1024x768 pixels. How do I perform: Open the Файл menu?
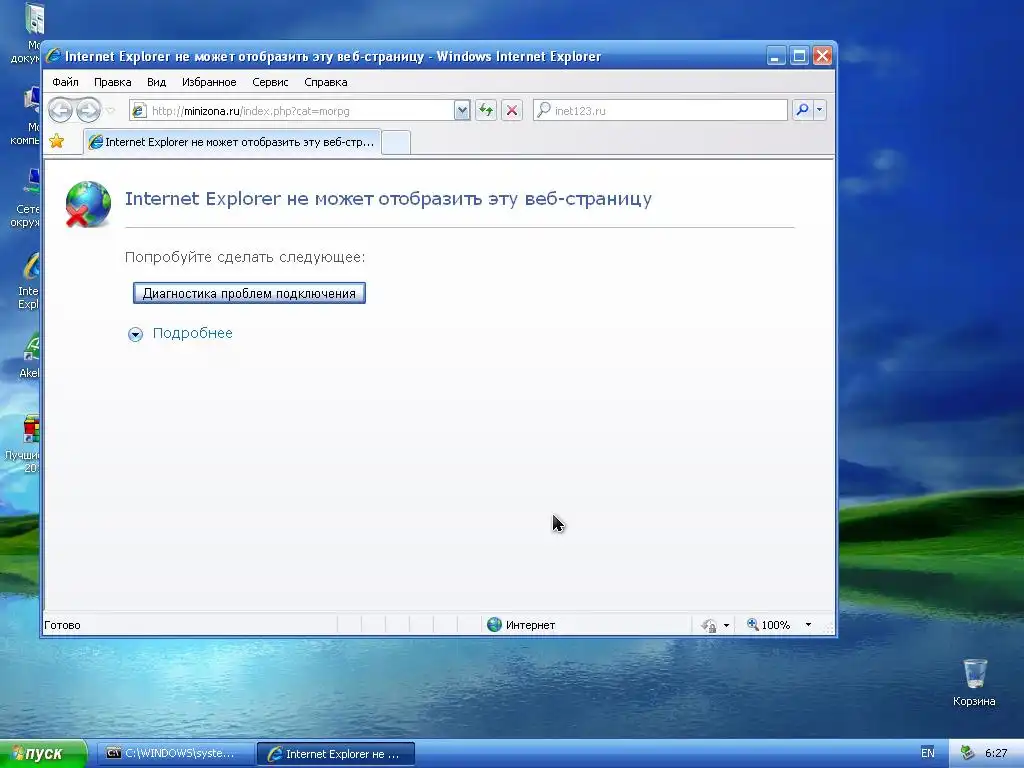pos(65,82)
